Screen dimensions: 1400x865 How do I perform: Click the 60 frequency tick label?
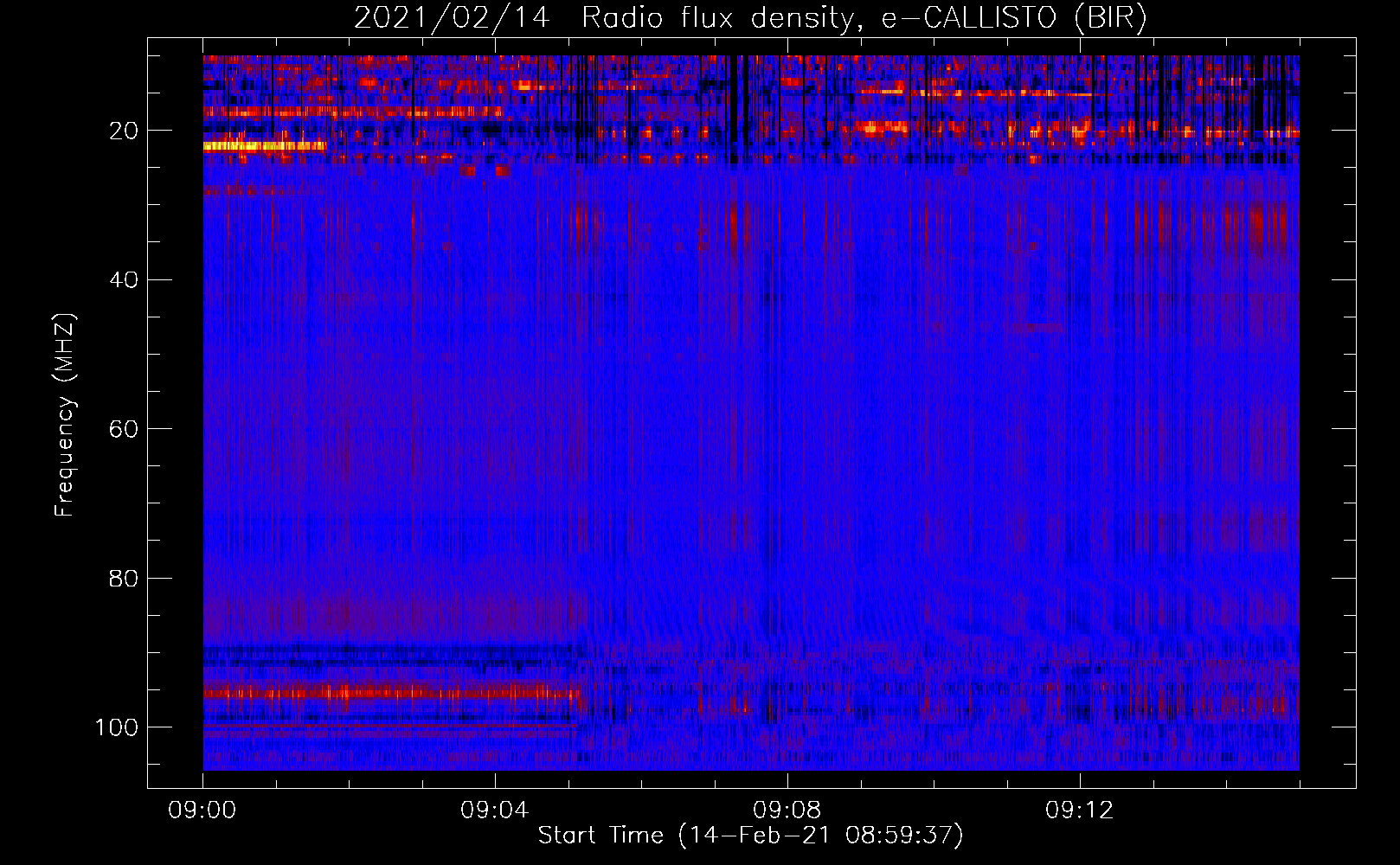(x=124, y=429)
